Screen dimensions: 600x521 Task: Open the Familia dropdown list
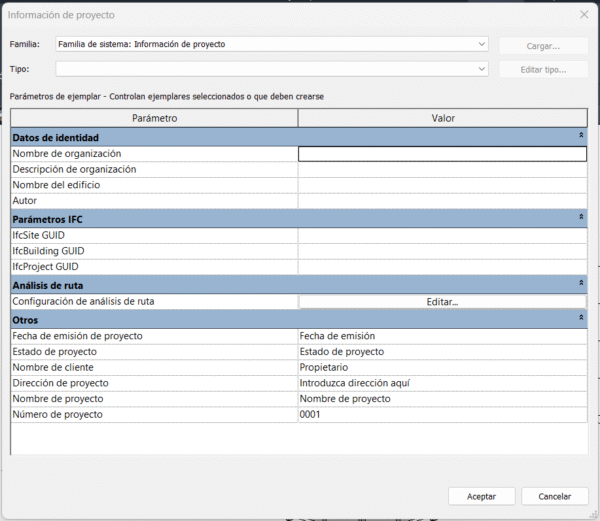(481, 45)
